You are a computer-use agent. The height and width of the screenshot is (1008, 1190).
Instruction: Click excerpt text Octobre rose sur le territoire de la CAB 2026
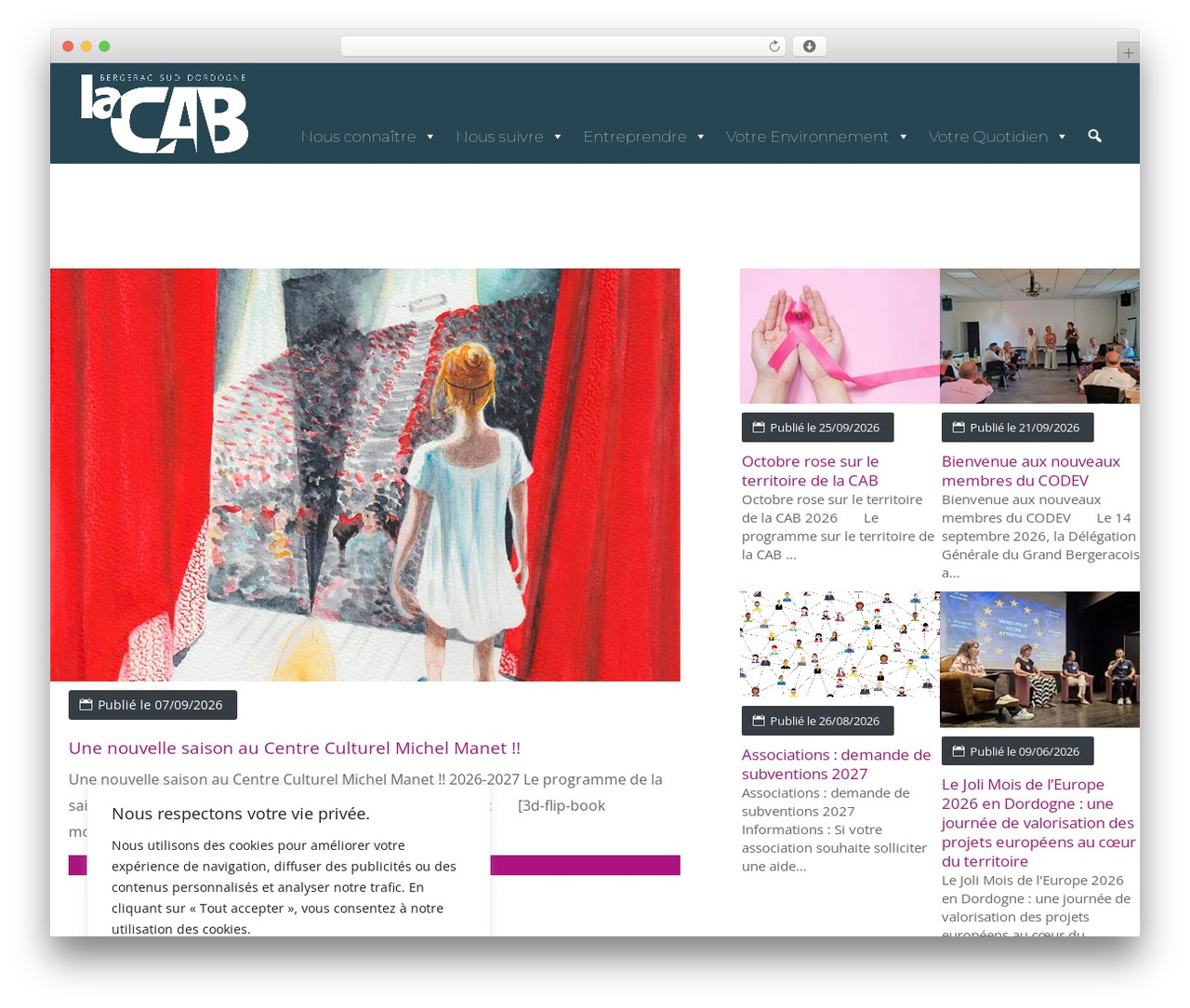pos(838,527)
